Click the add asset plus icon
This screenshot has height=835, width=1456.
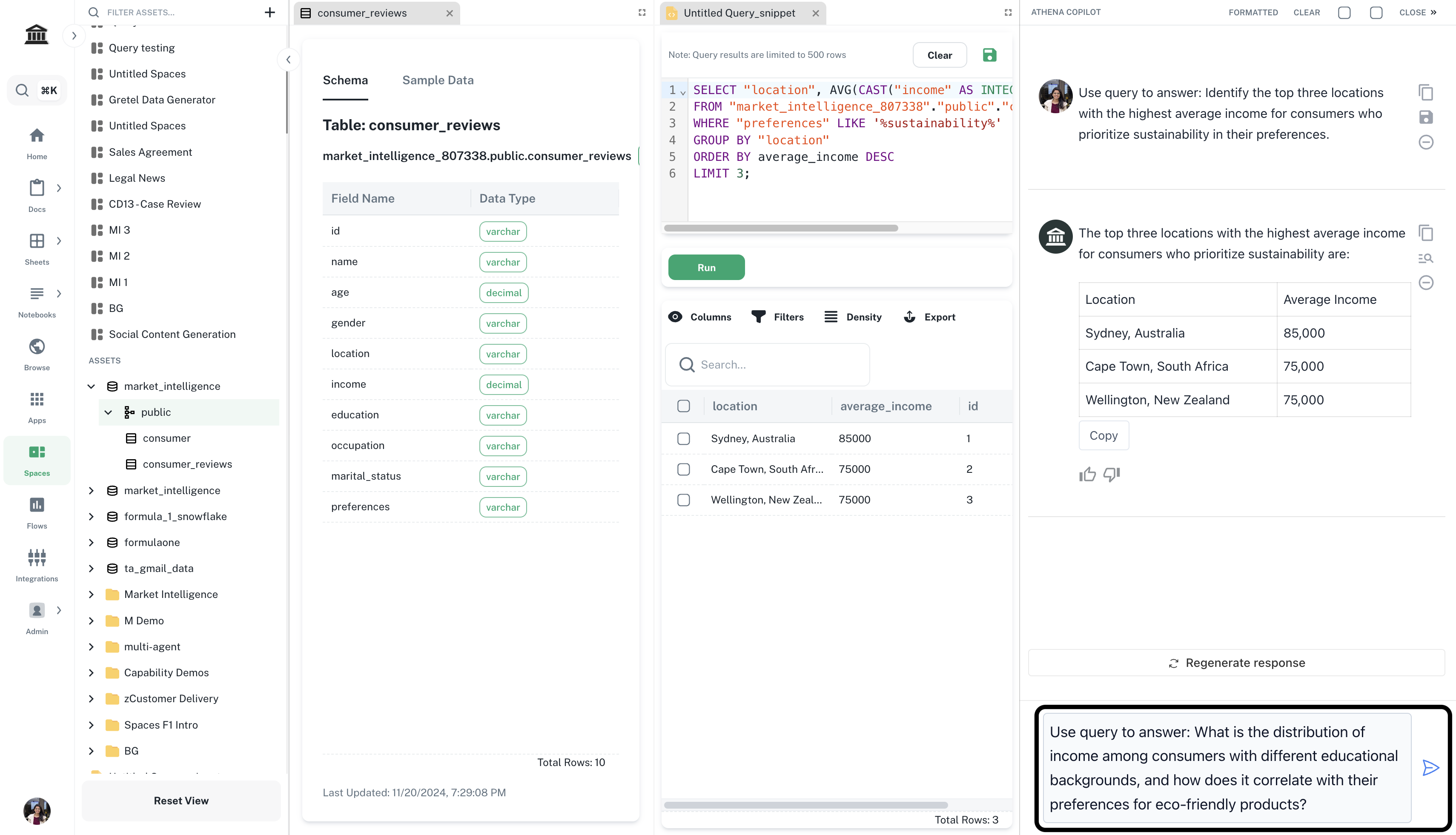coord(269,12)
